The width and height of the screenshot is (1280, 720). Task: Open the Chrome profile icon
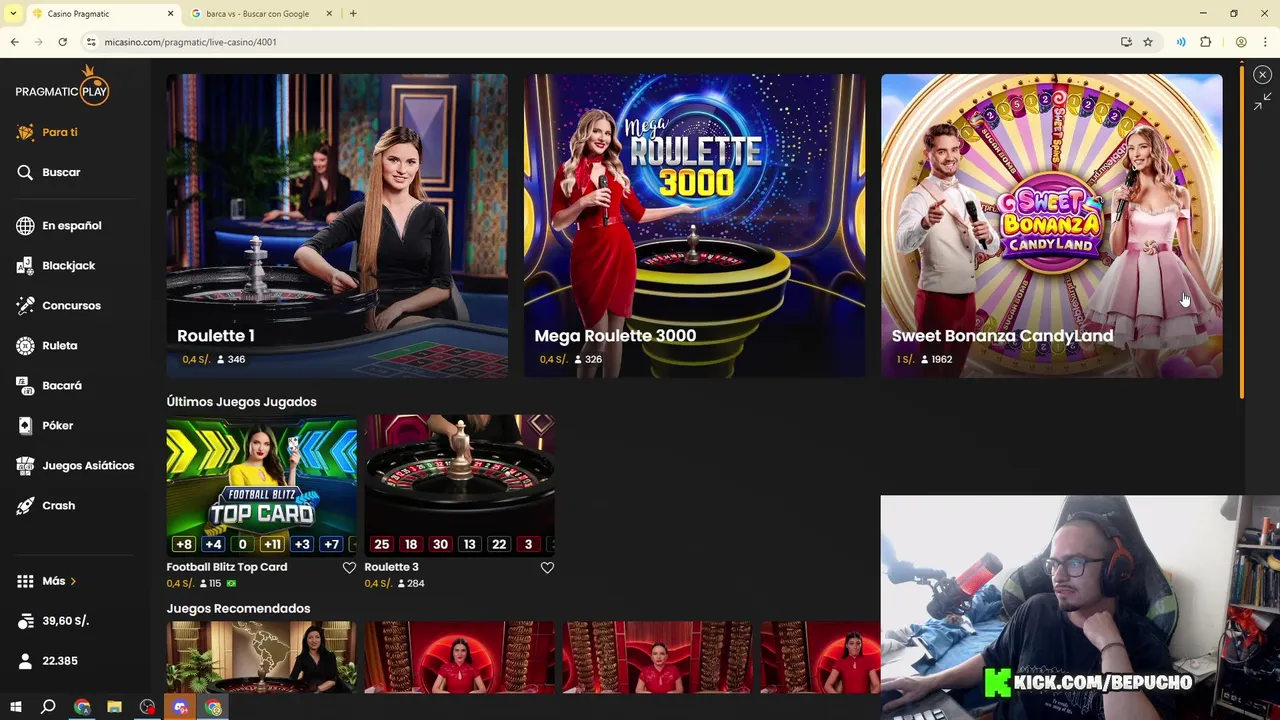coord(1241,42)
